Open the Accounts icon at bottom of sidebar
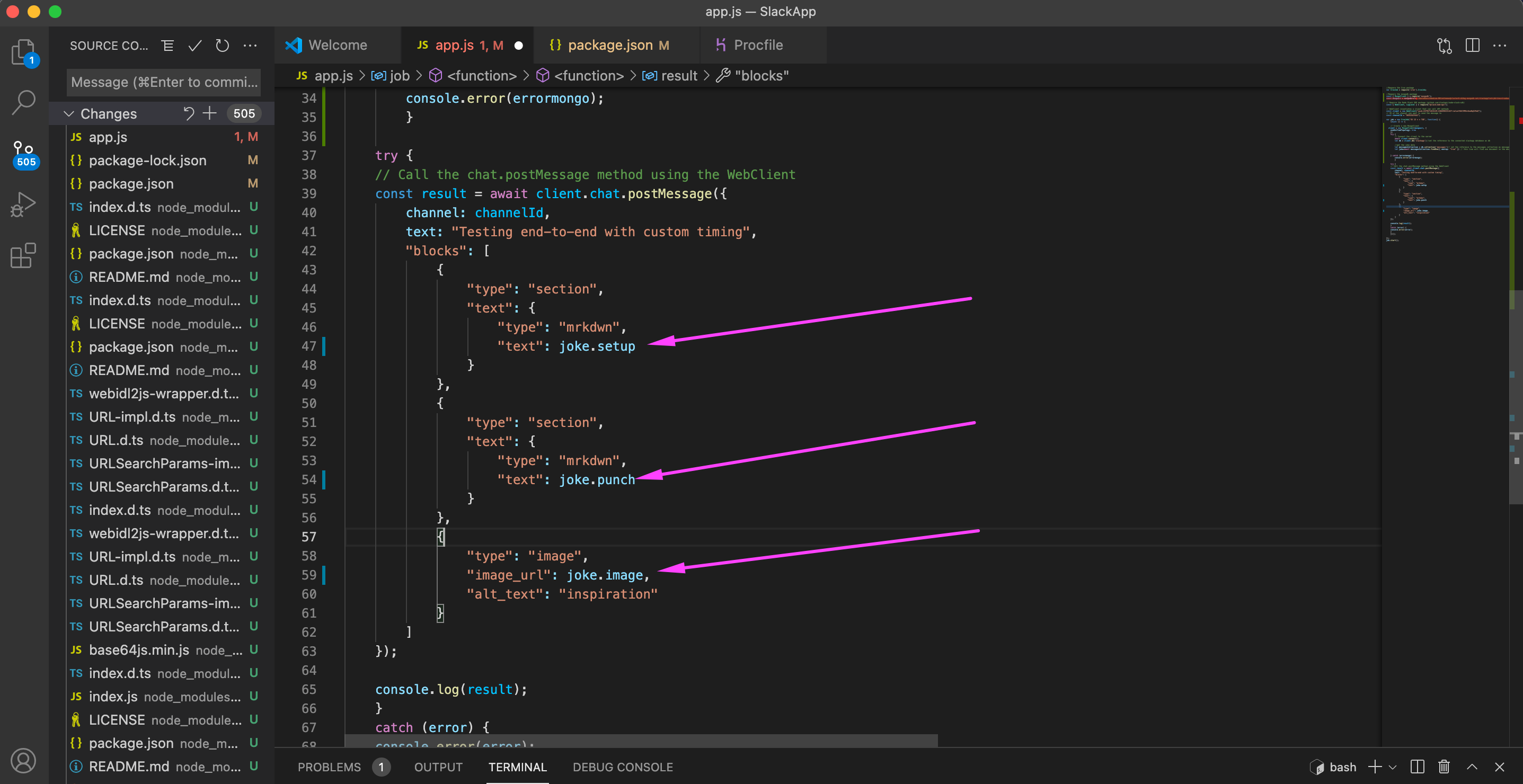1523x784 pixels. point(24,761)
